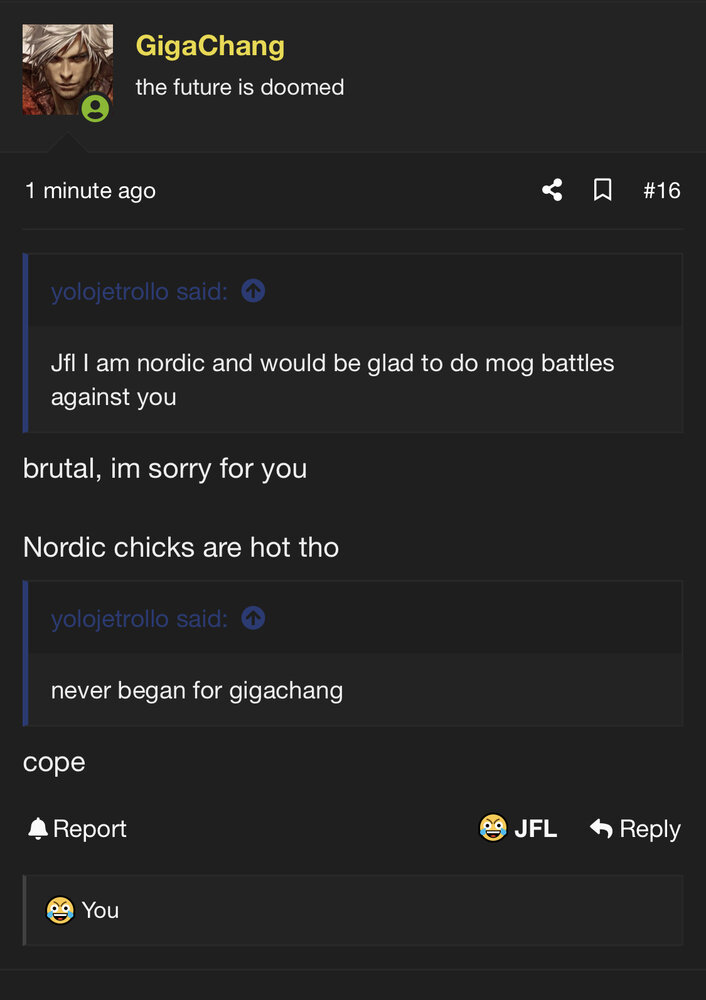Bookmark post #16
The height and width of the screenshot is (1000, 706).
(603, 190)
